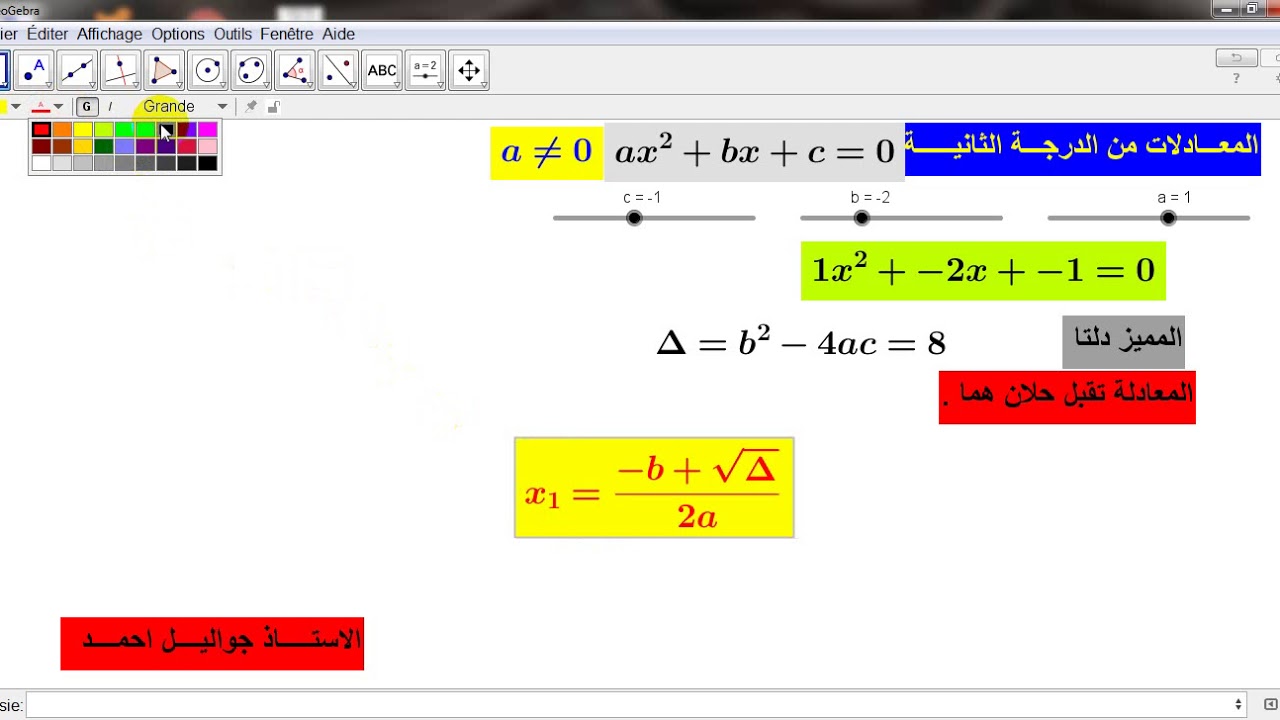The image size is (1280, 720).
Task: Select the Move Graphics View tool
Action: click(x=469, y=70)
